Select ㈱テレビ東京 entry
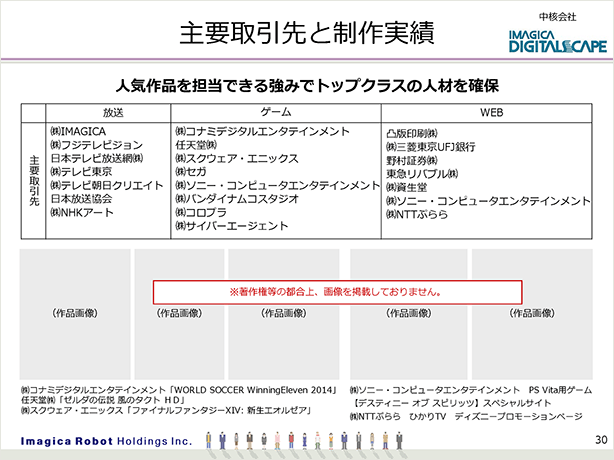 [81, 171]
